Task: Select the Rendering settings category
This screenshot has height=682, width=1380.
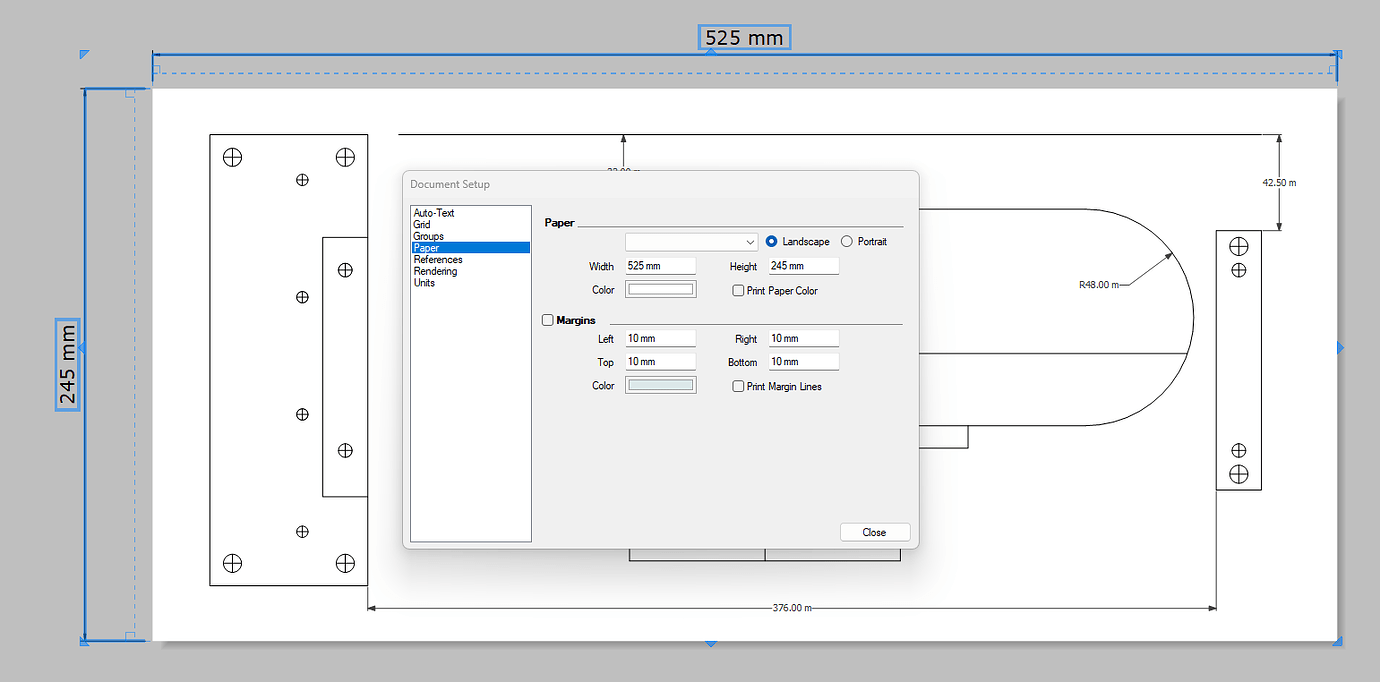Action: coord(435,271)
